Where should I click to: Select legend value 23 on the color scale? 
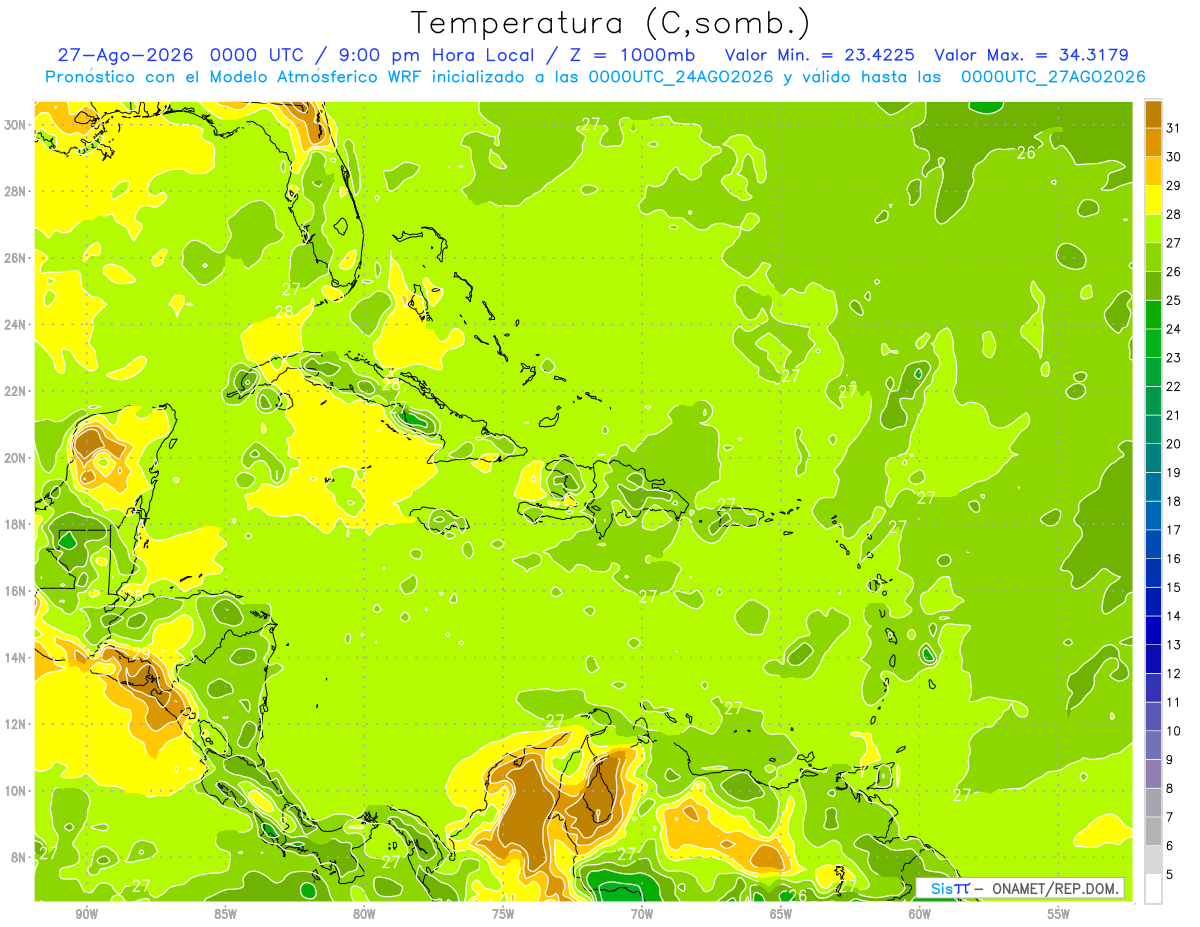[1174, 357]
